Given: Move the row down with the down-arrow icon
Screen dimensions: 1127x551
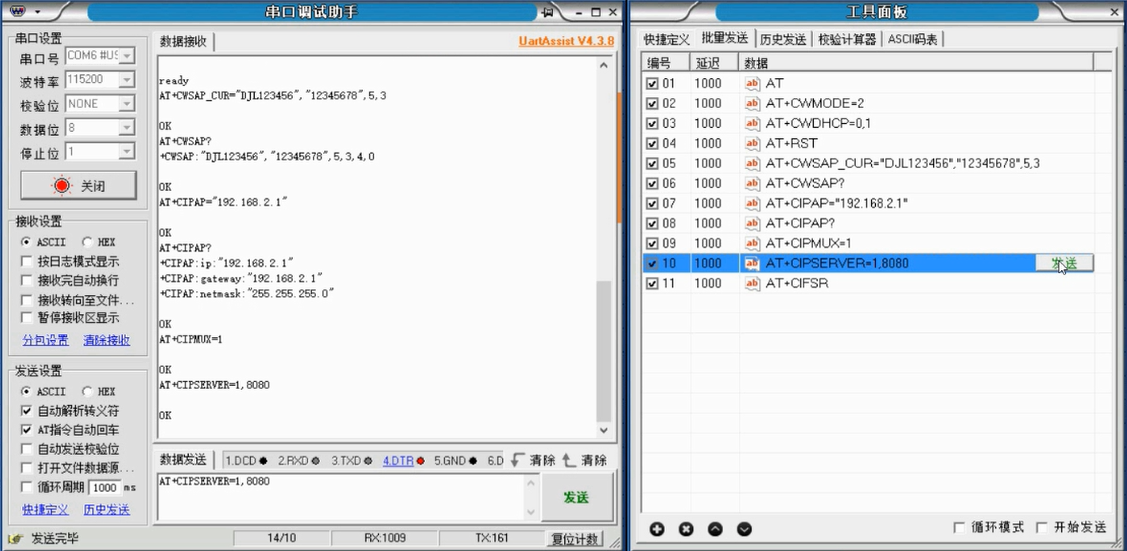Looking at the screenshot, I should [745, 529].
